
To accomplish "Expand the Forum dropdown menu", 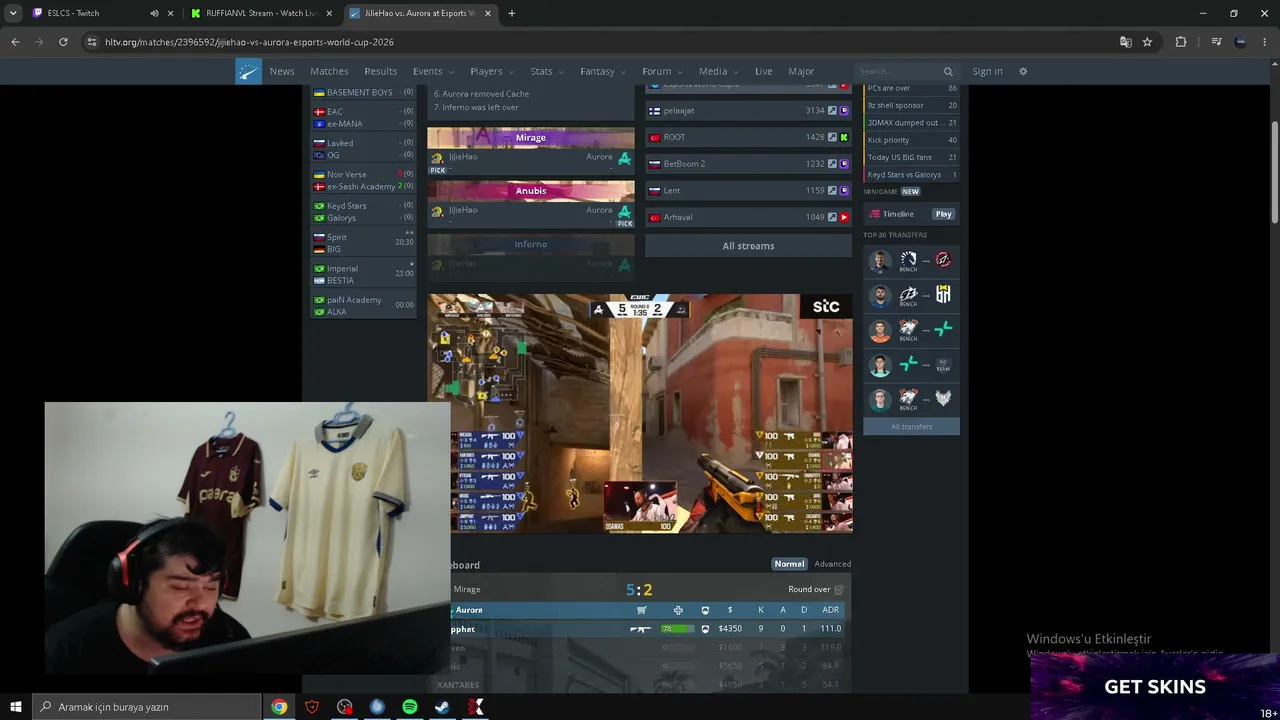I will (663, 71).
